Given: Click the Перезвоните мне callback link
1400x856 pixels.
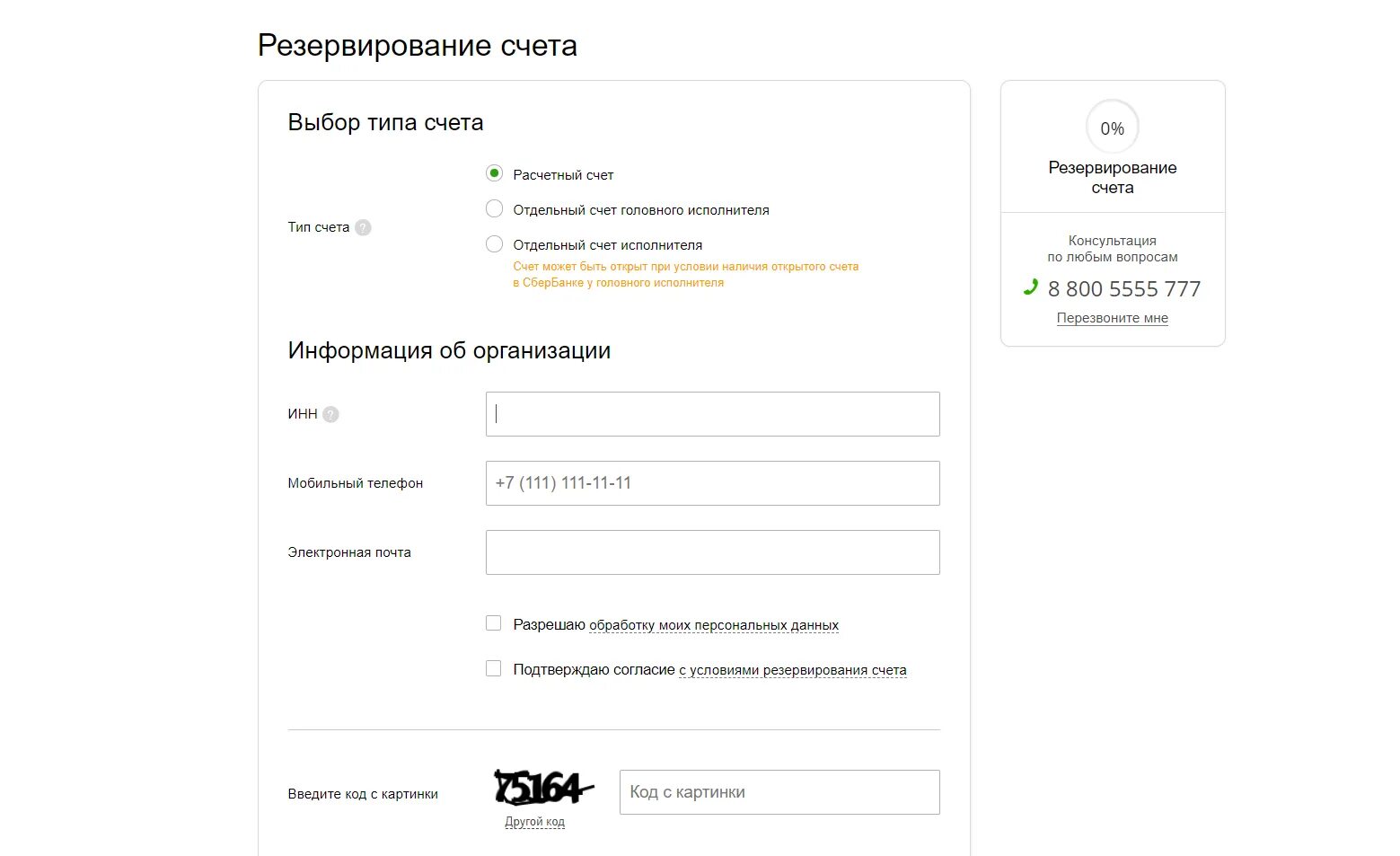Looking at the screenshot, I should (1112, 318).
